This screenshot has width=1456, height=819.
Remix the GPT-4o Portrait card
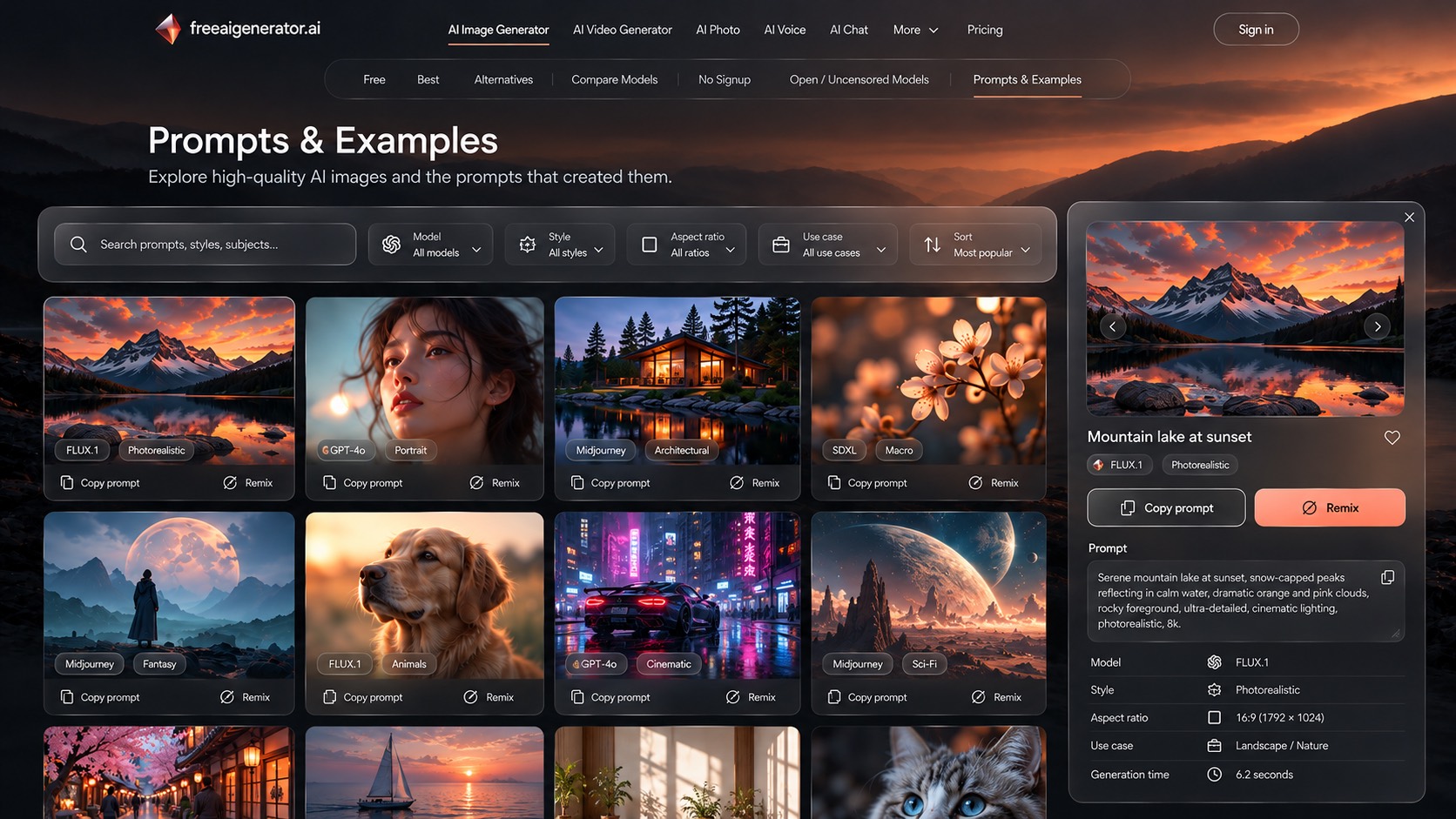(495, 483)
